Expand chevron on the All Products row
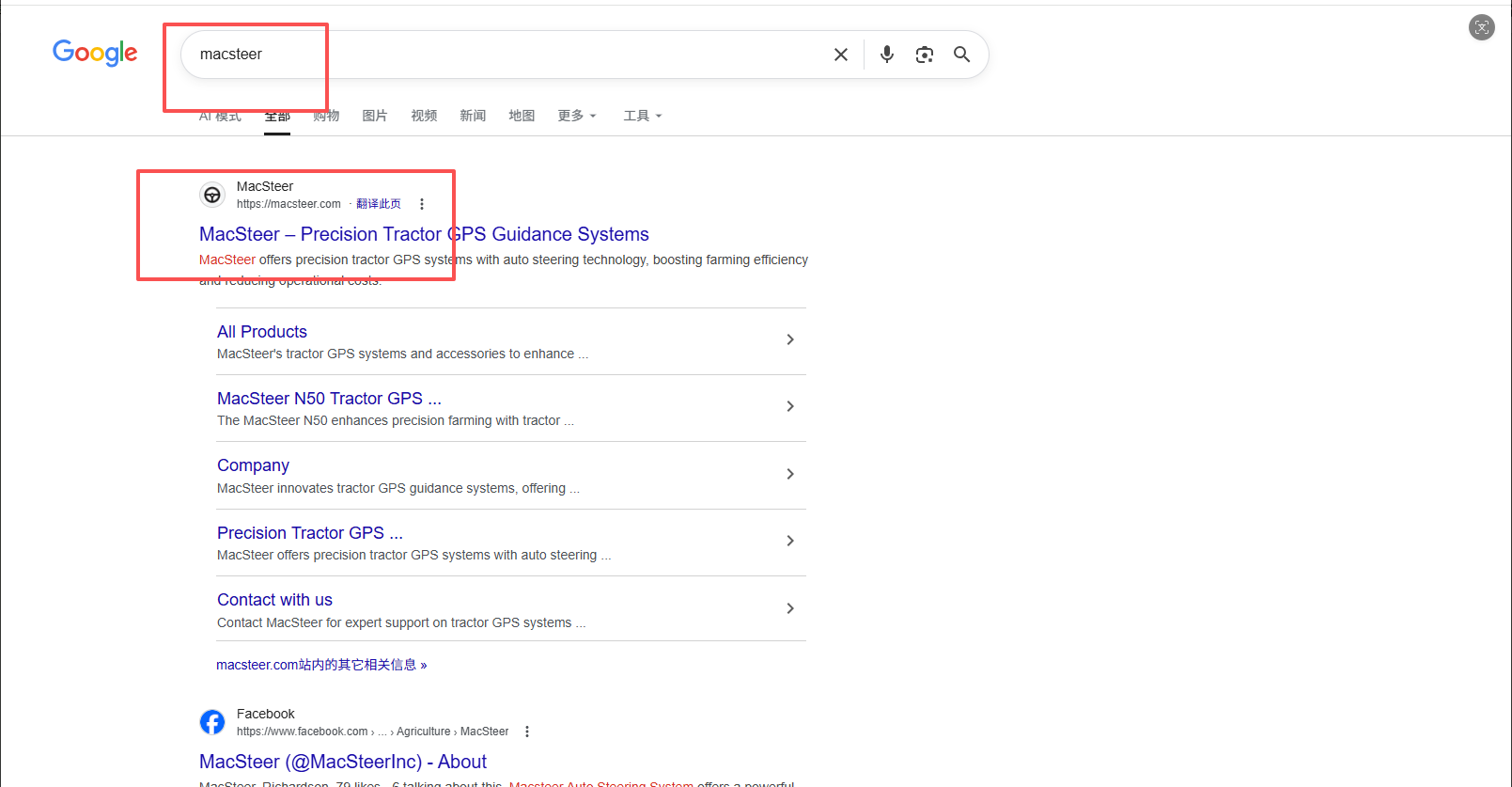This screenshot has height=787, width=1512. click(790, 339)
